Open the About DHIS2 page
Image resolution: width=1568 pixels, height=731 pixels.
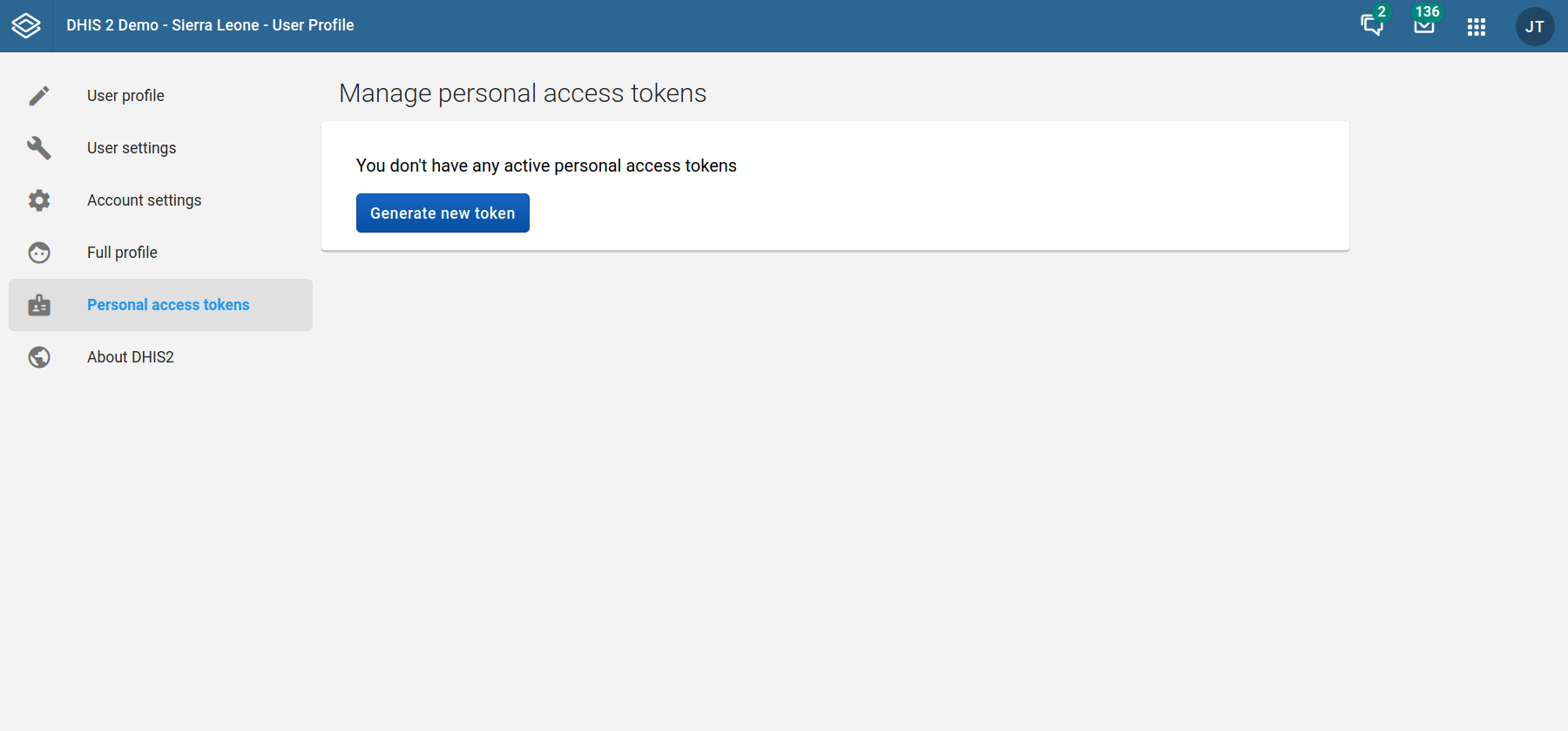point(131,357)
